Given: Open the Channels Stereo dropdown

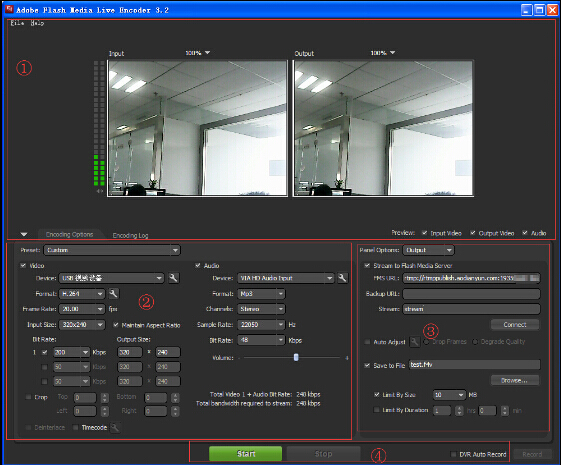Looking at the screenshot, I should (262, 309).
